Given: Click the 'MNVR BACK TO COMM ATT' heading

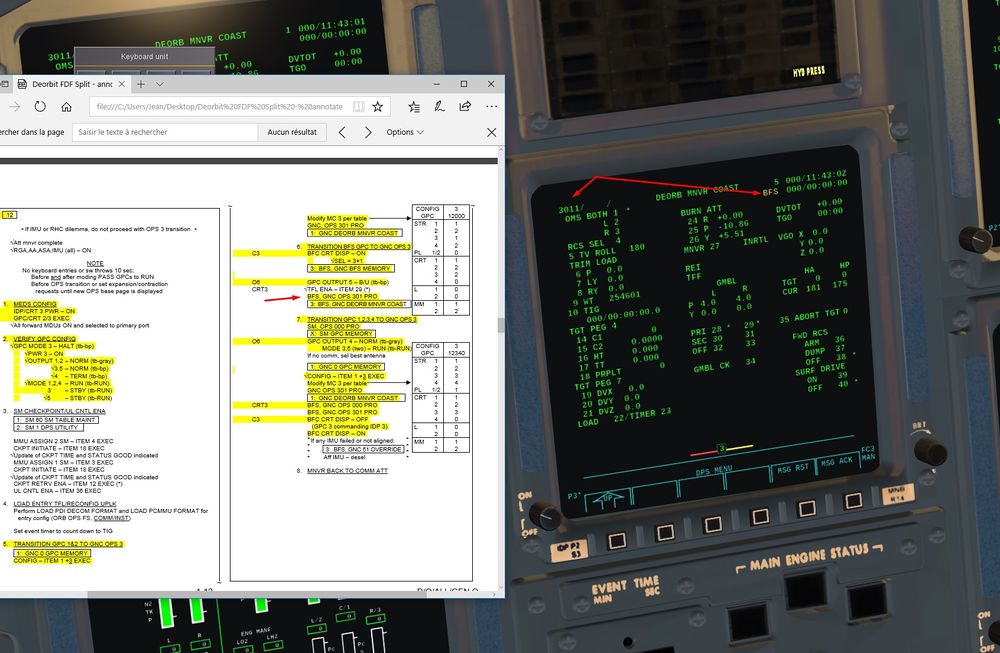Looking at the screenshot, I should 348,471.
